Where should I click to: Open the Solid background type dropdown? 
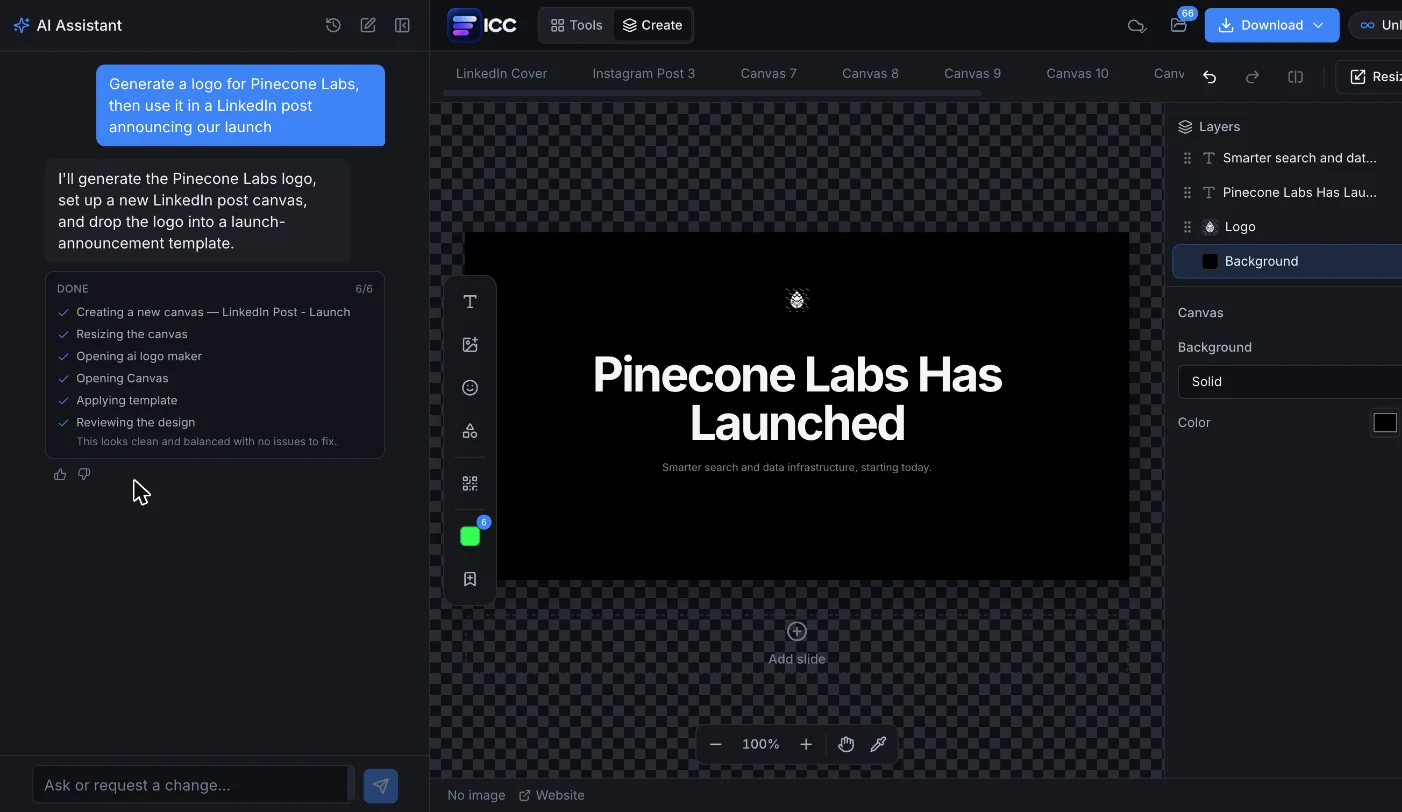(1290, 382)
